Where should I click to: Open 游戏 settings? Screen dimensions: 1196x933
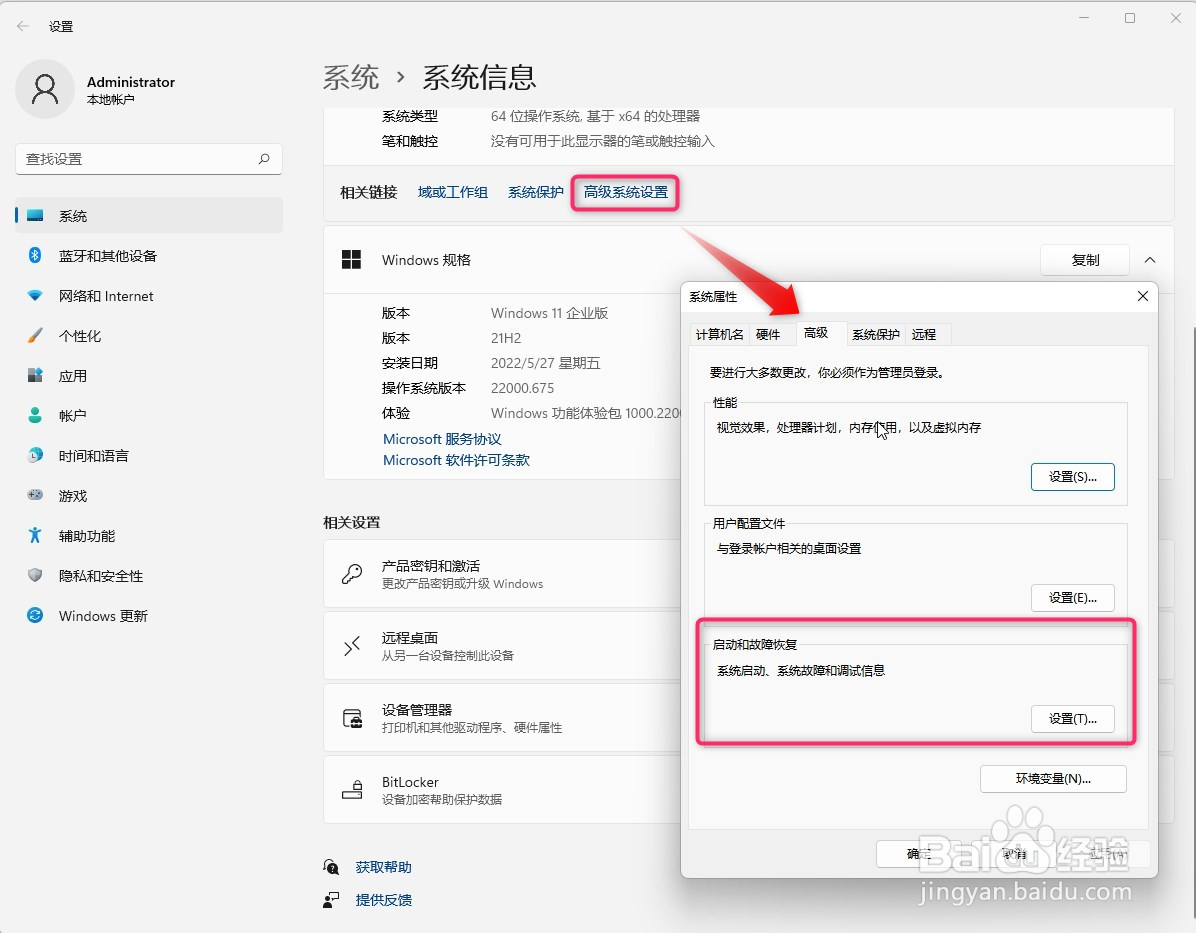[x=149, y=496]
